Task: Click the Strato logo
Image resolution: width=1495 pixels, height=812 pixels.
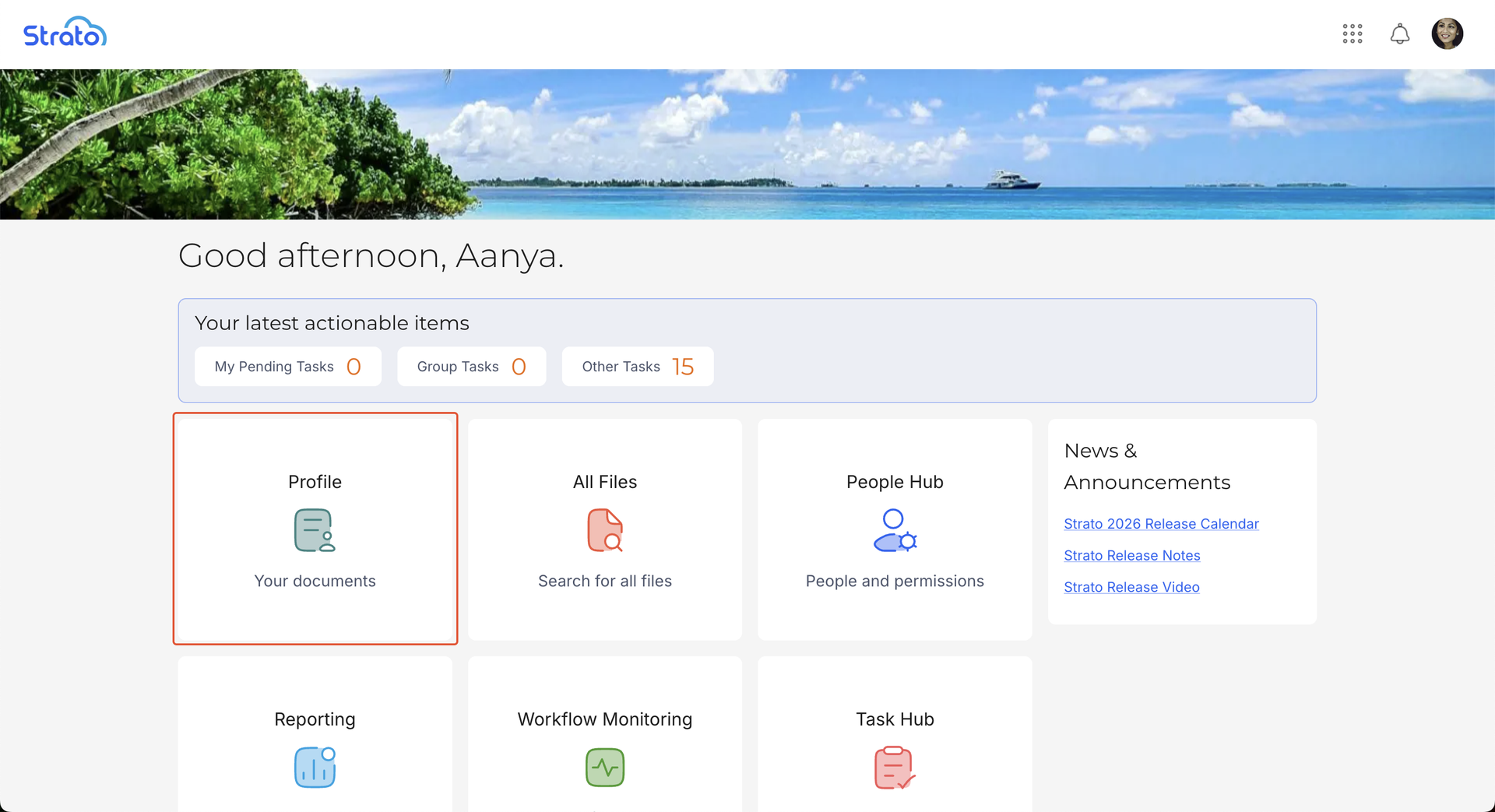Action: 65,33
